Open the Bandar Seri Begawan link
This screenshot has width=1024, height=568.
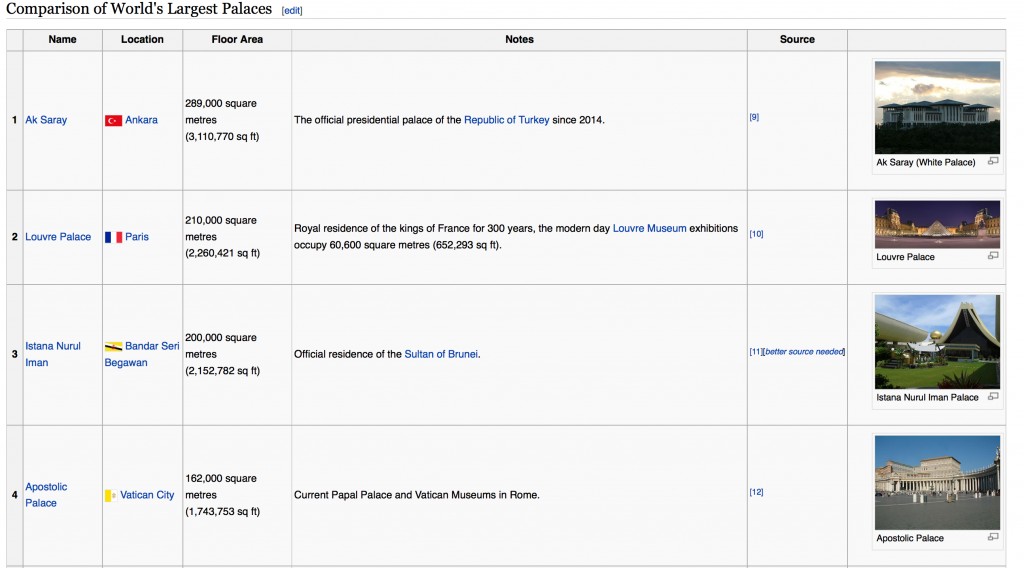click(x=151, y=346)
